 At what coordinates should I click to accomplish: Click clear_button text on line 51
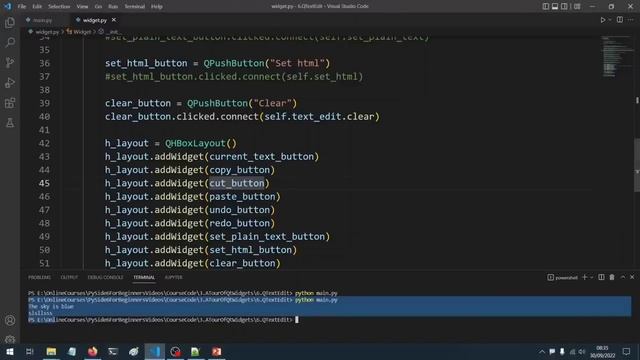(x=242, y=263)
